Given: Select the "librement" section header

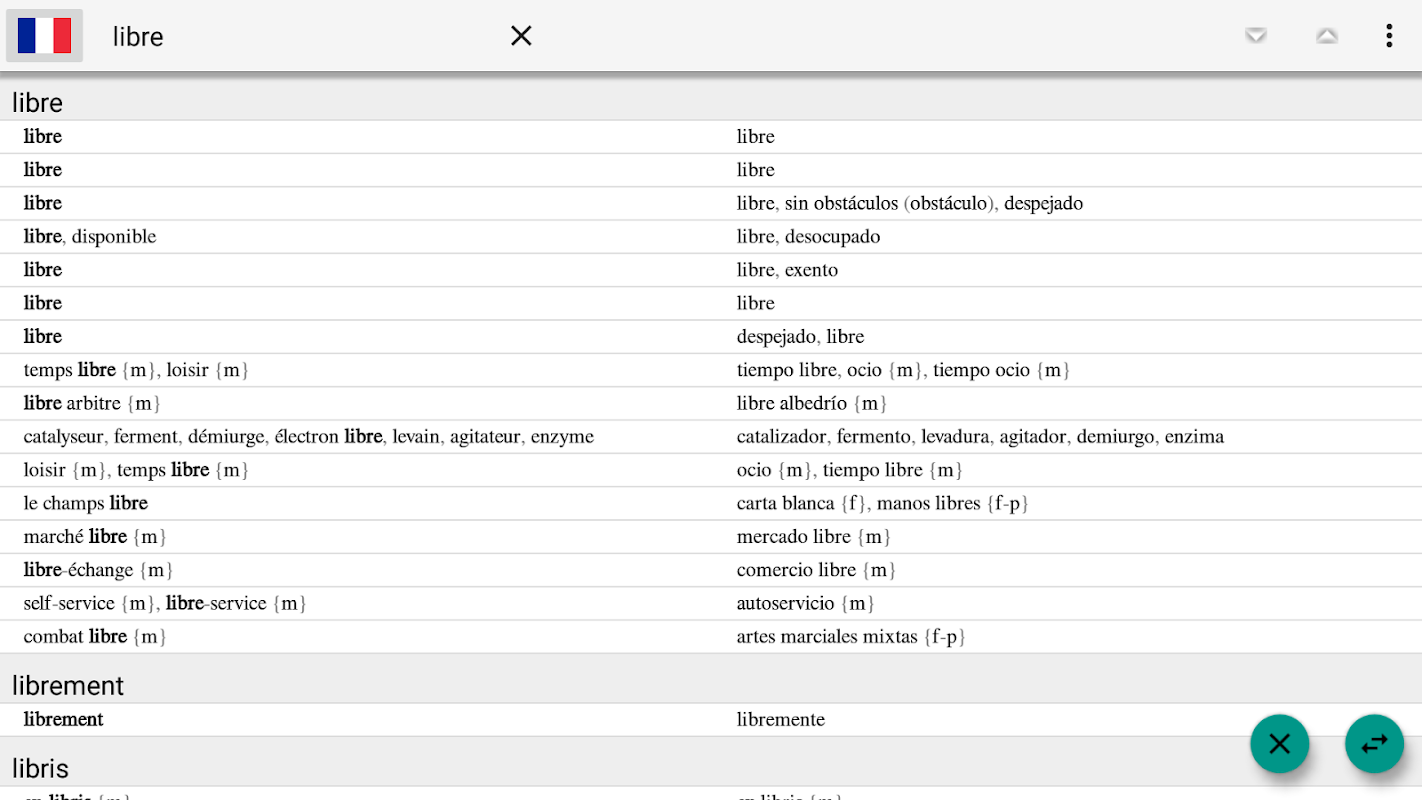Looking at the screenshot, I should (68, 686).
